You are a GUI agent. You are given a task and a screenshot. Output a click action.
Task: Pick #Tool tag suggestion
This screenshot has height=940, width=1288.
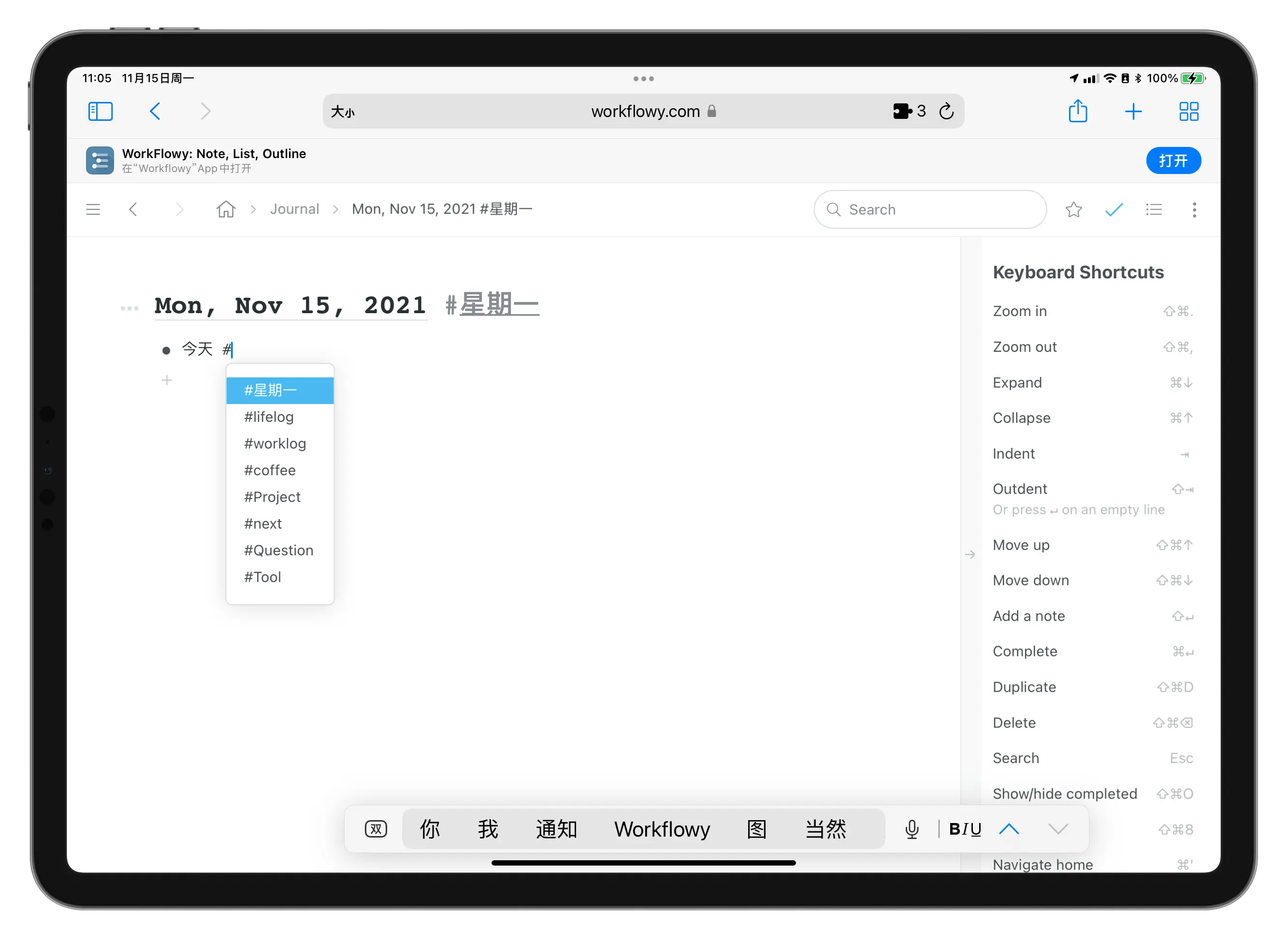[x=280, y=578]
